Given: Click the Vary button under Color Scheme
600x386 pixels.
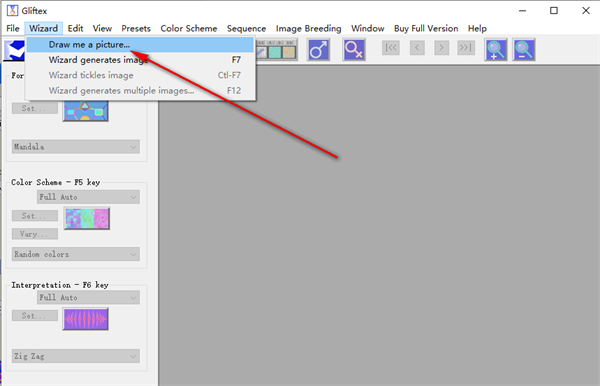Looking at the screenshot, I should 35,234.
